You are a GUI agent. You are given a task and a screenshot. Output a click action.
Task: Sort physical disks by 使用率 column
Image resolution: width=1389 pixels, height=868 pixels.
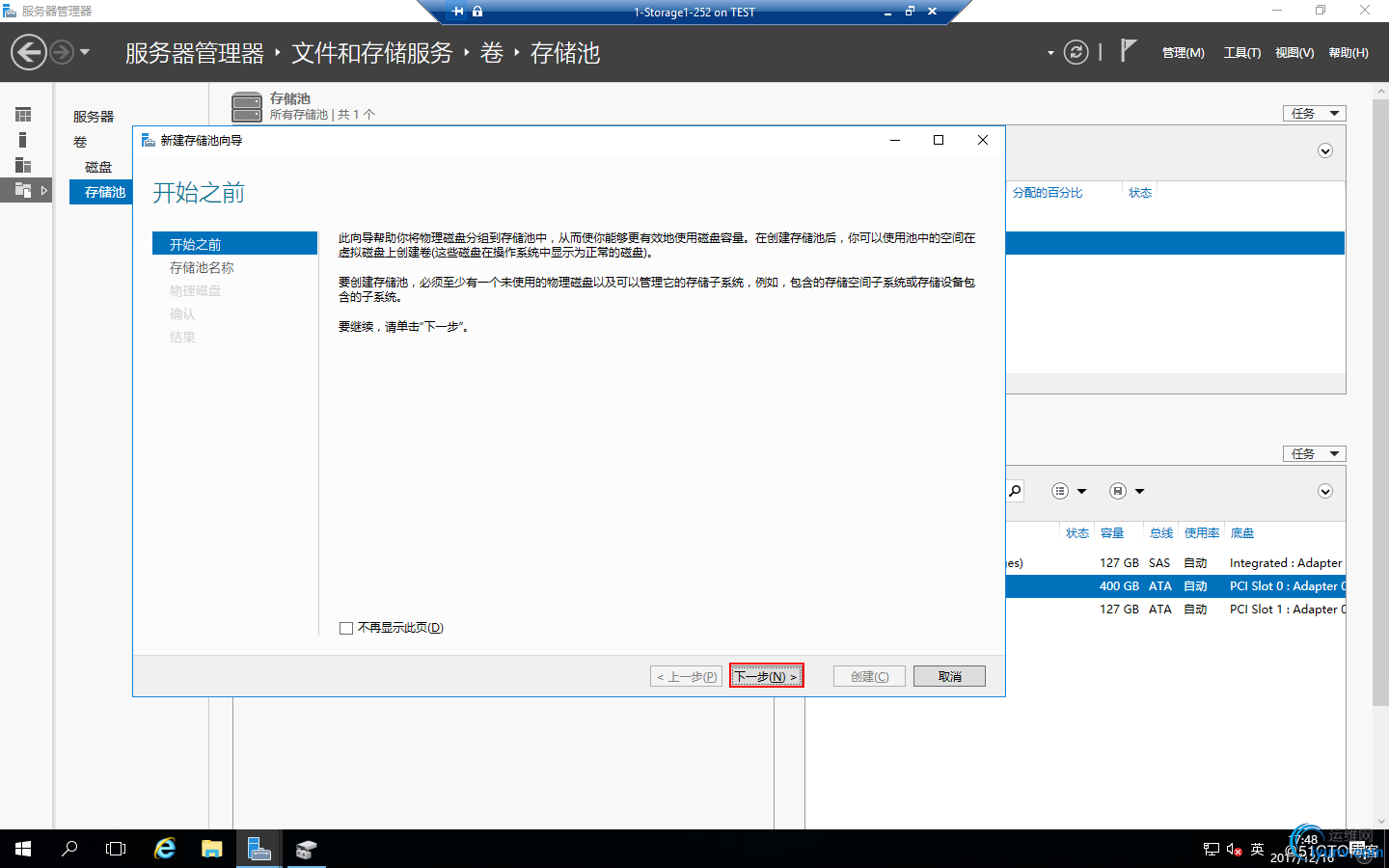tap(1202, 533)
